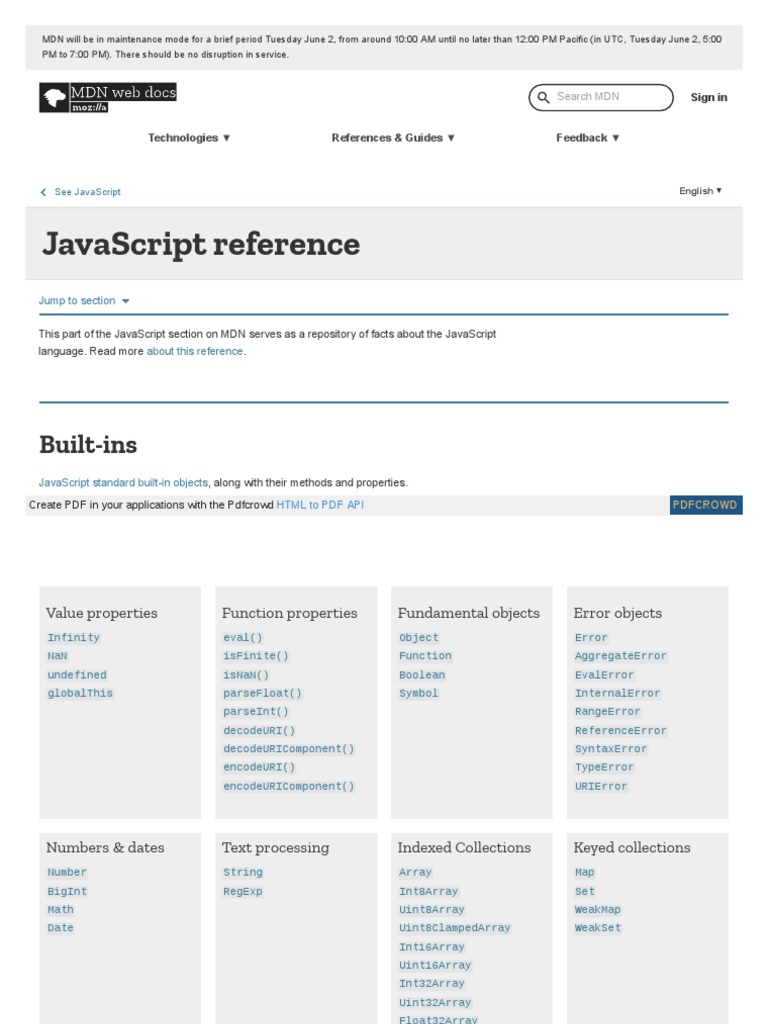Open the Feedback menu
The width and height of the screenshot is (768, 1024).
coord(587,138)
